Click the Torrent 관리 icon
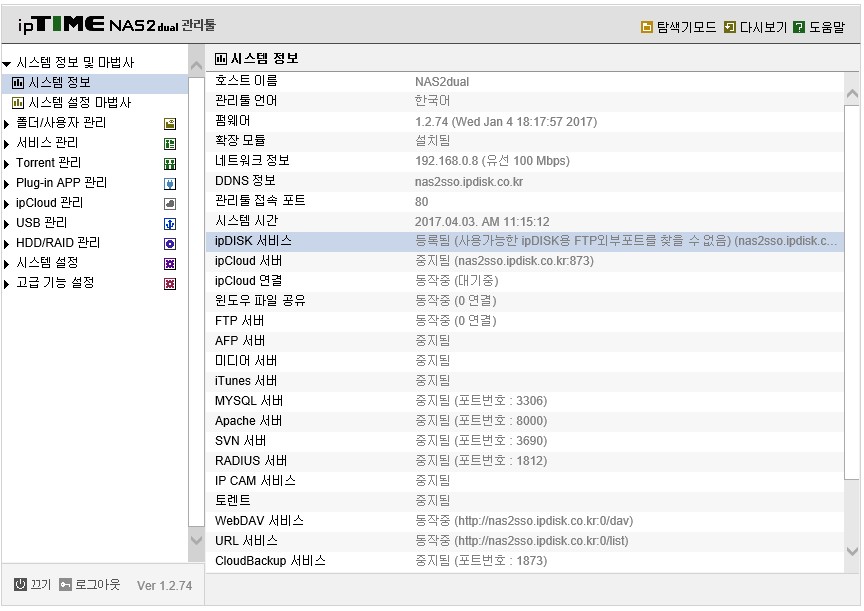This screenshot has width=864, height=611. [170, 164]
